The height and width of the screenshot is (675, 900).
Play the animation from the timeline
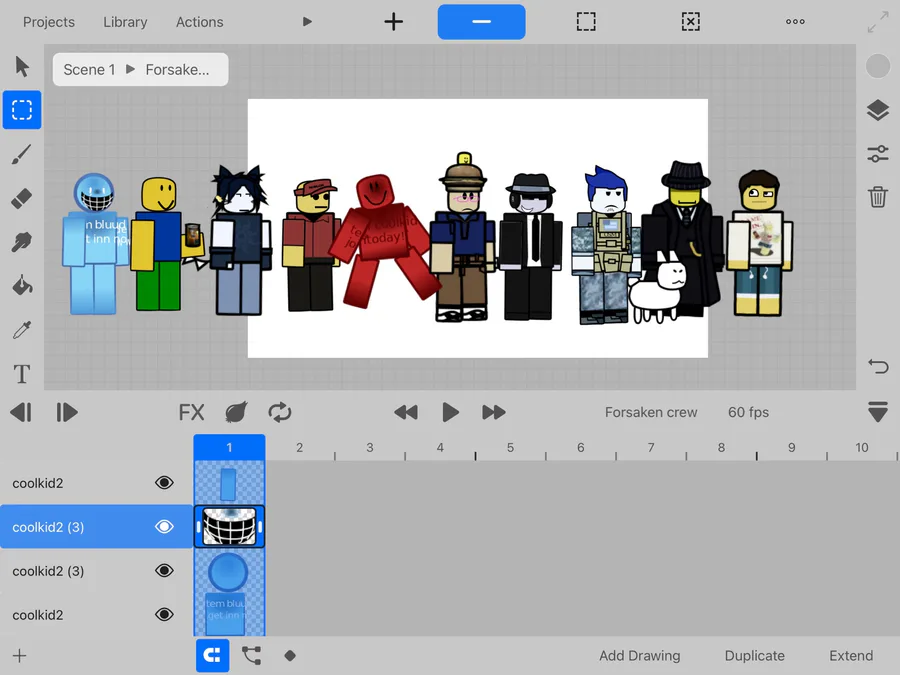(450, 412)
